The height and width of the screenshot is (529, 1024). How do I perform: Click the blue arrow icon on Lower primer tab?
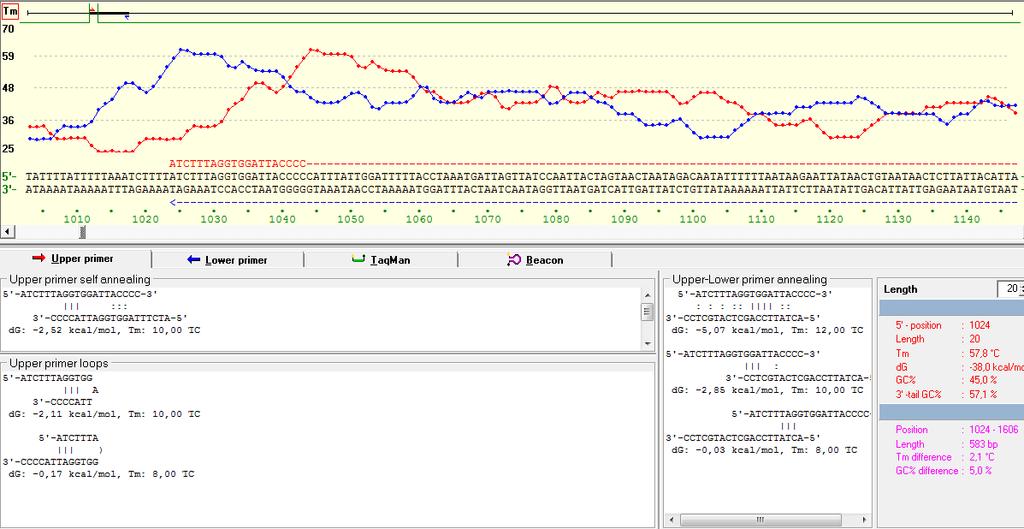click(x=193, y=259)
